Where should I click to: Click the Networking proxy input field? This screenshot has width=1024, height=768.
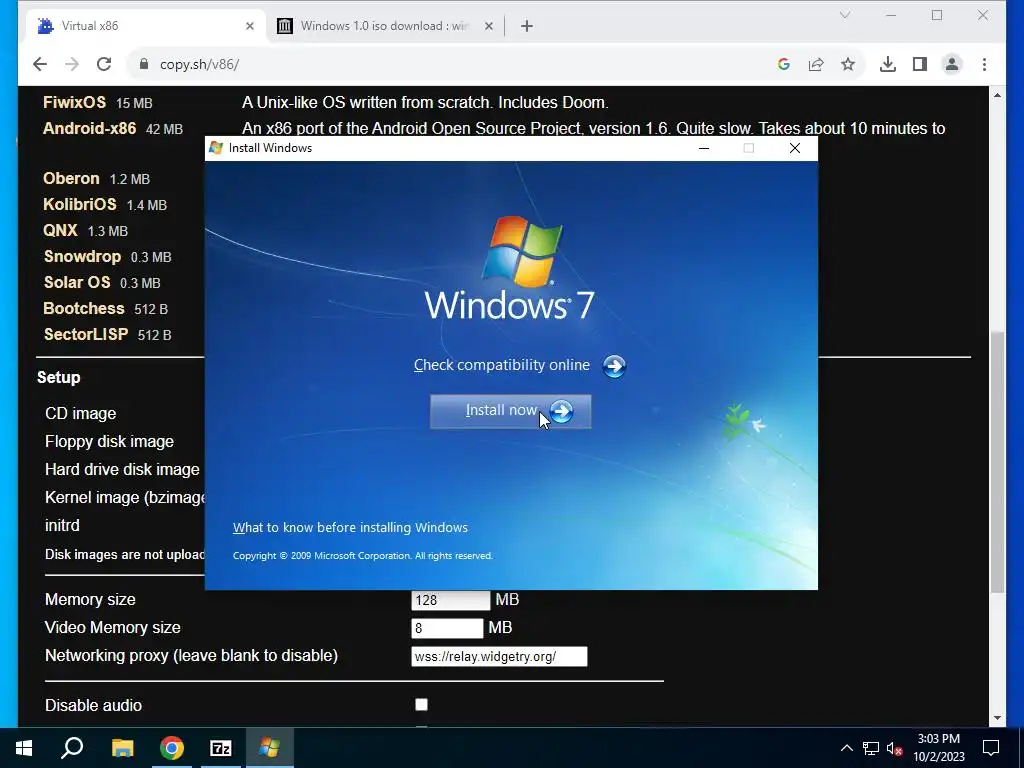click(x=499, y=656)
